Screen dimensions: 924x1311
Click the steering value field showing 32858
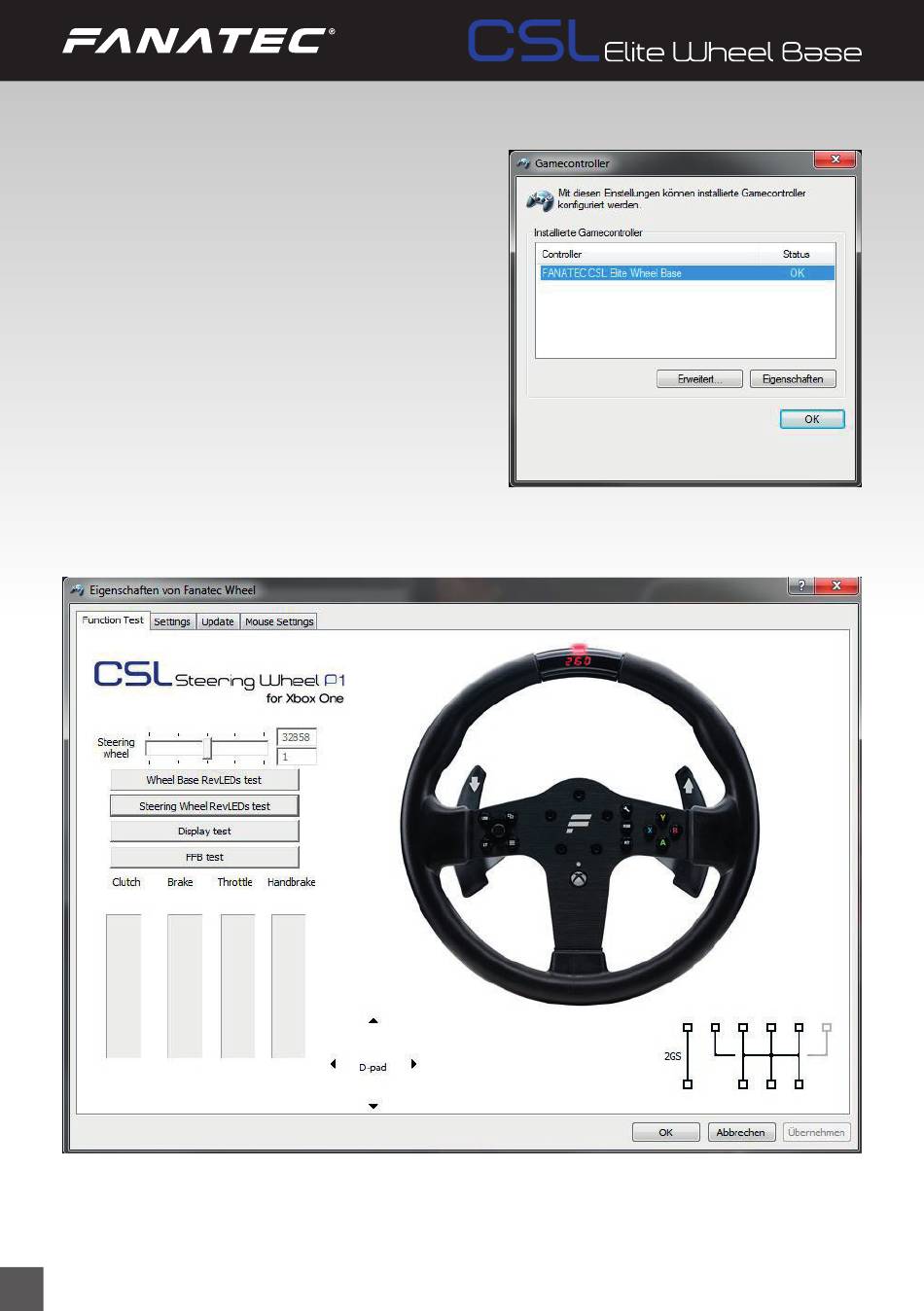[297, 737]
